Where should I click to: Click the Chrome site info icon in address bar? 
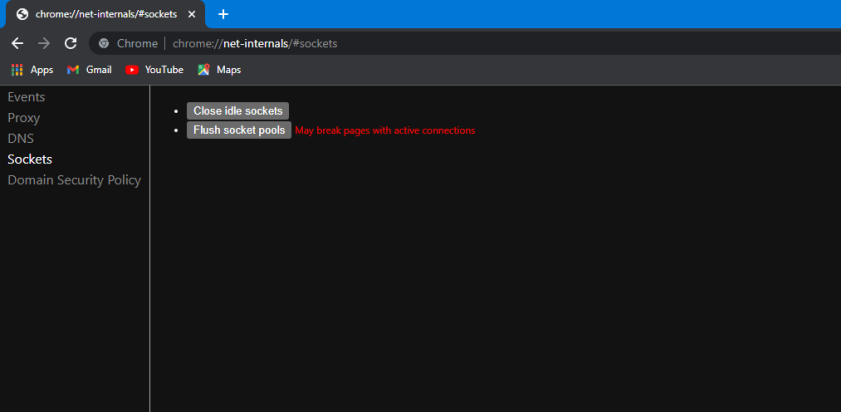(104, 44)
